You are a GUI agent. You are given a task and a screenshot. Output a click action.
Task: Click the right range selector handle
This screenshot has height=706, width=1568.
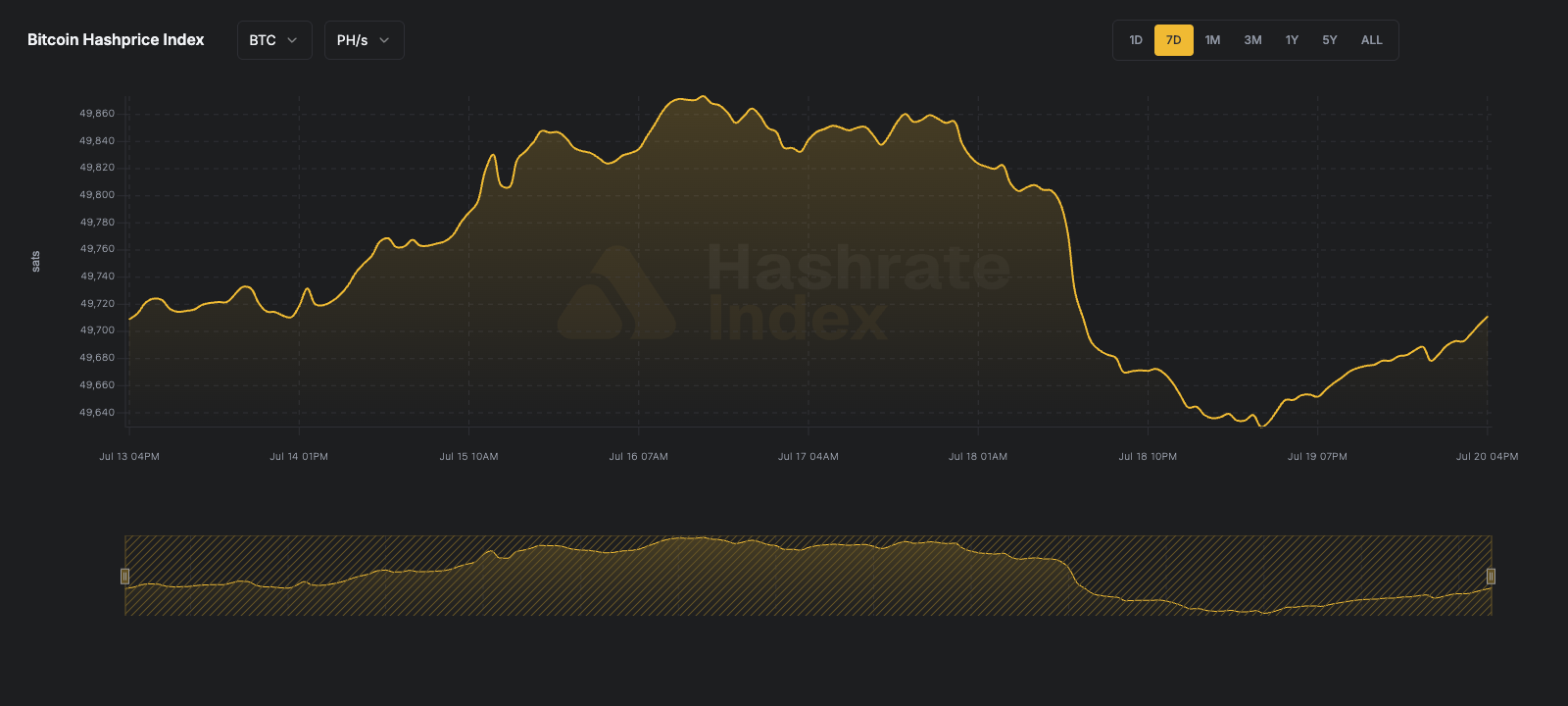click(x=1491, y=577)
